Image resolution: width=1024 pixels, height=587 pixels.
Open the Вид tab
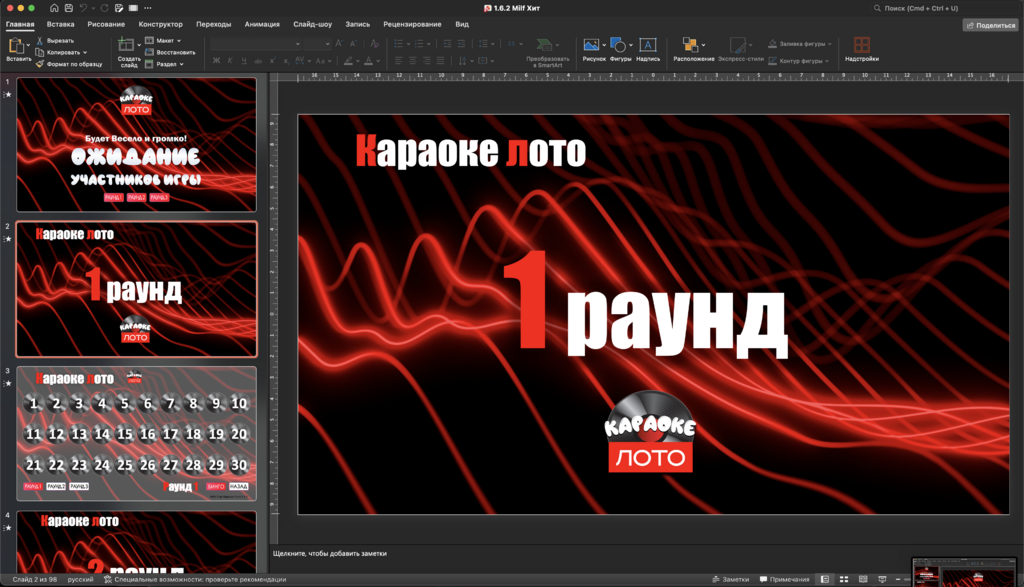click(x=462, y=24)
